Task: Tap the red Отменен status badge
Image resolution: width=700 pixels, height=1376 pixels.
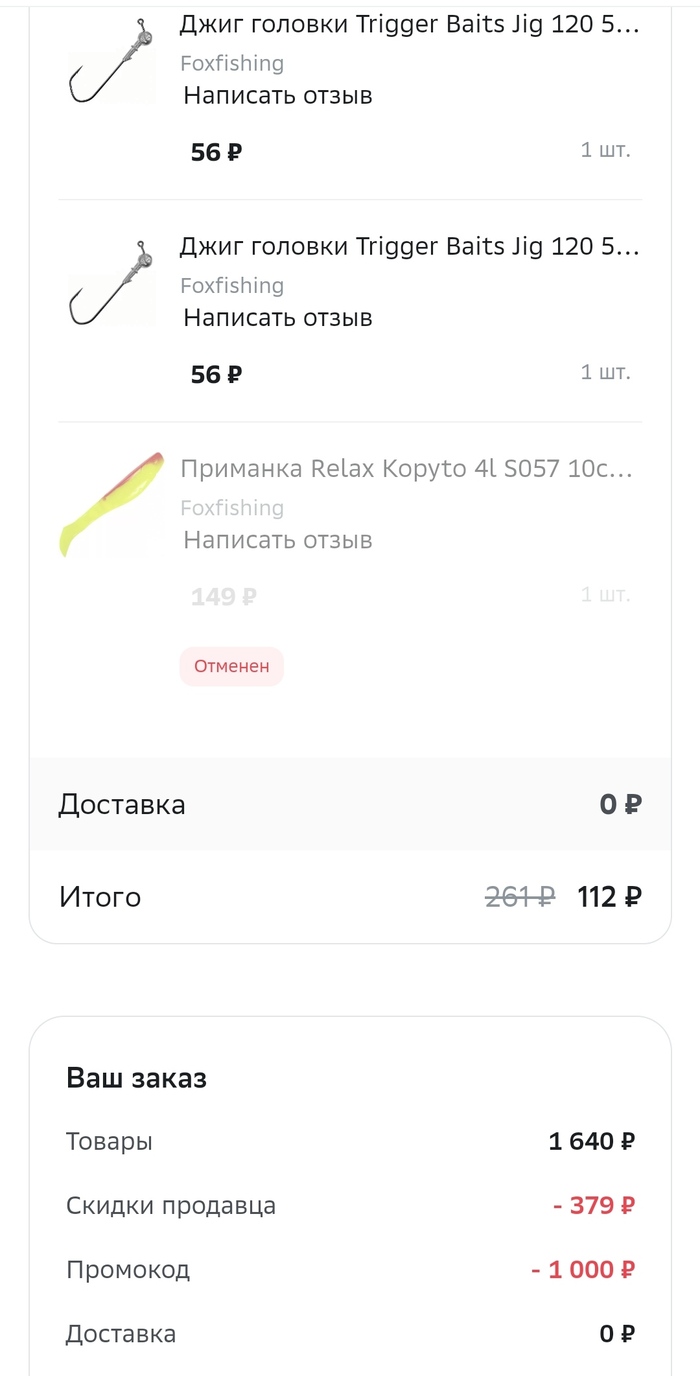Action: pos(232,667)
